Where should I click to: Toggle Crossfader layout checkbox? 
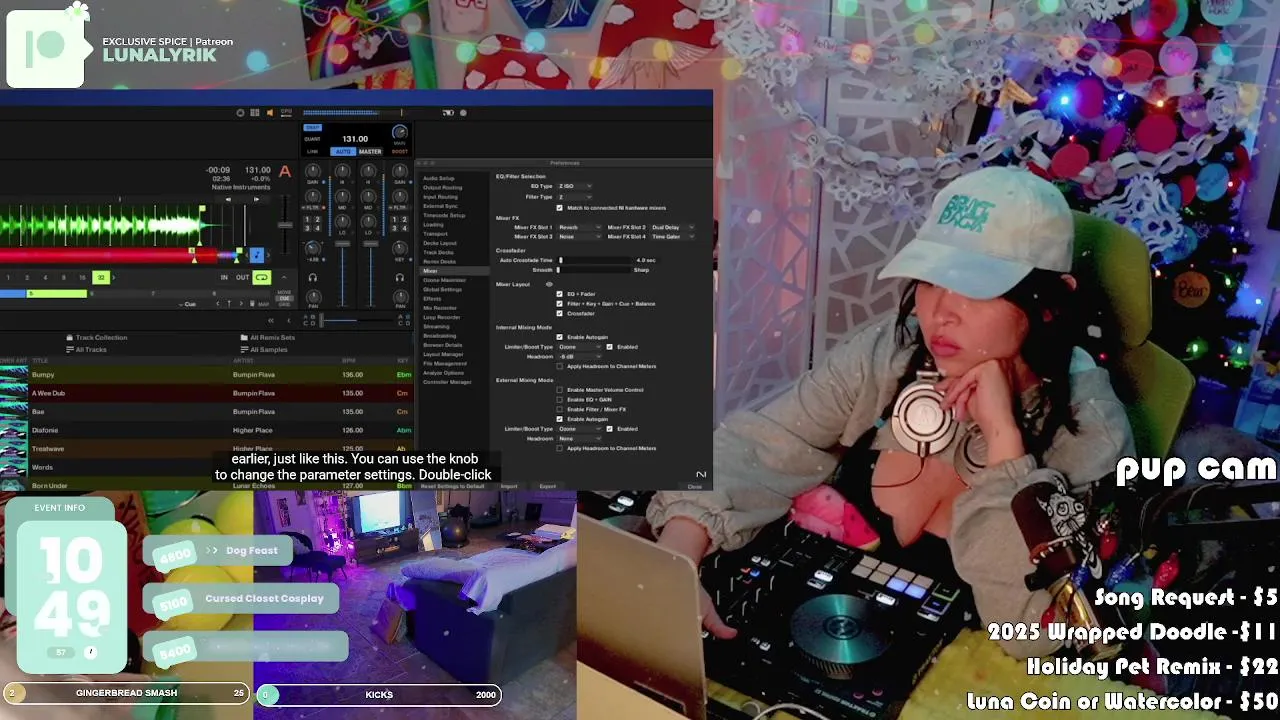point(559,313)
